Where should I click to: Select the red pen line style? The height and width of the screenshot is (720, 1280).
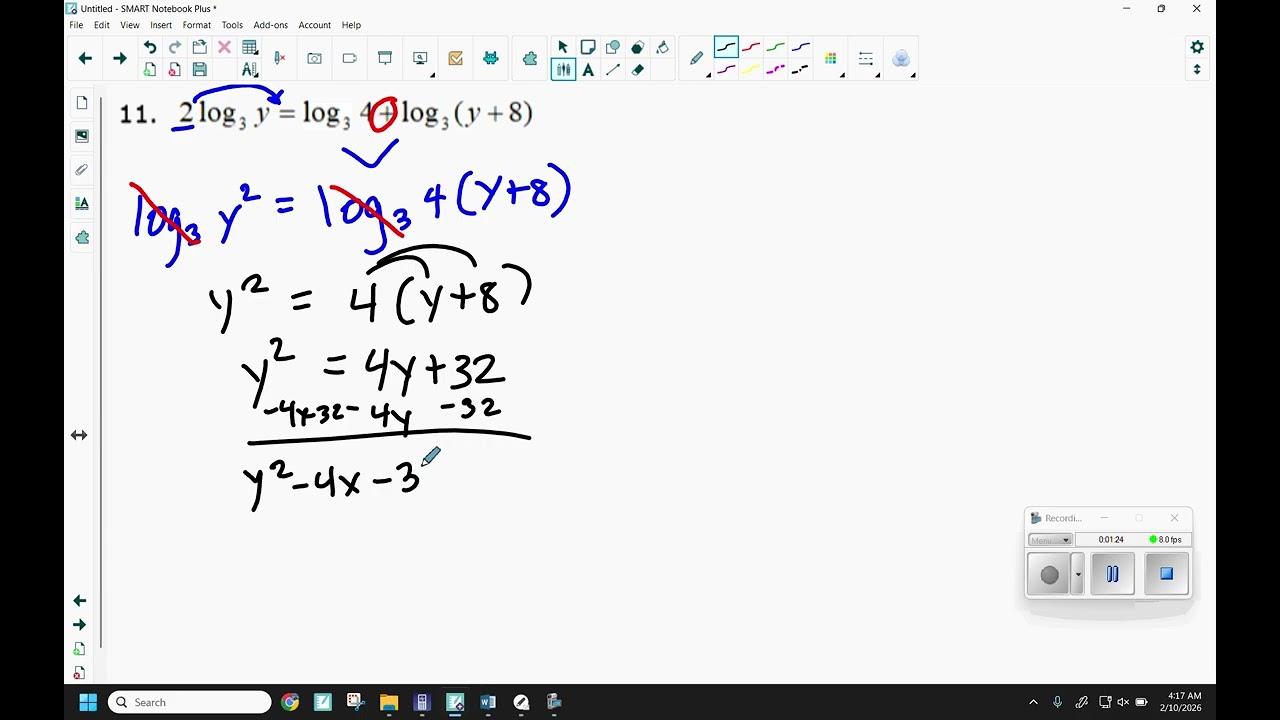pos(751,47)
